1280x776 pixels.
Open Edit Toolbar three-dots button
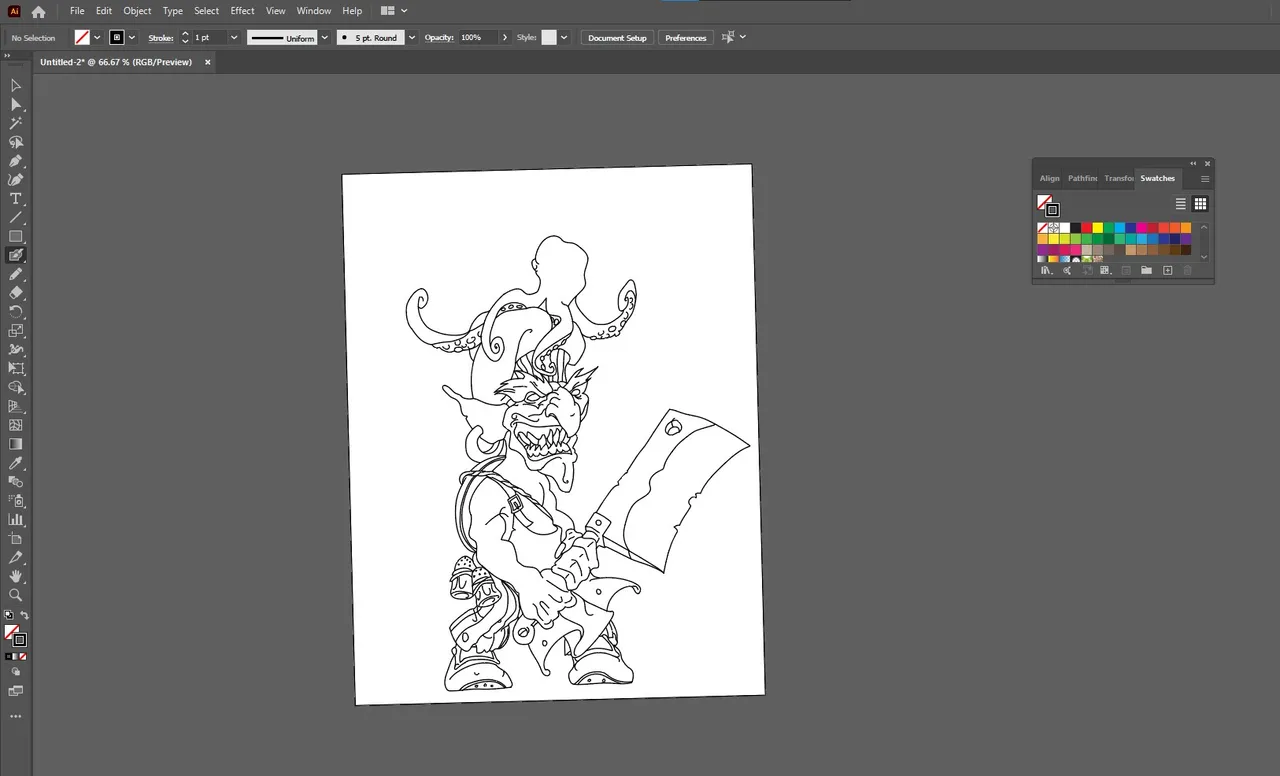pos(16,716)
